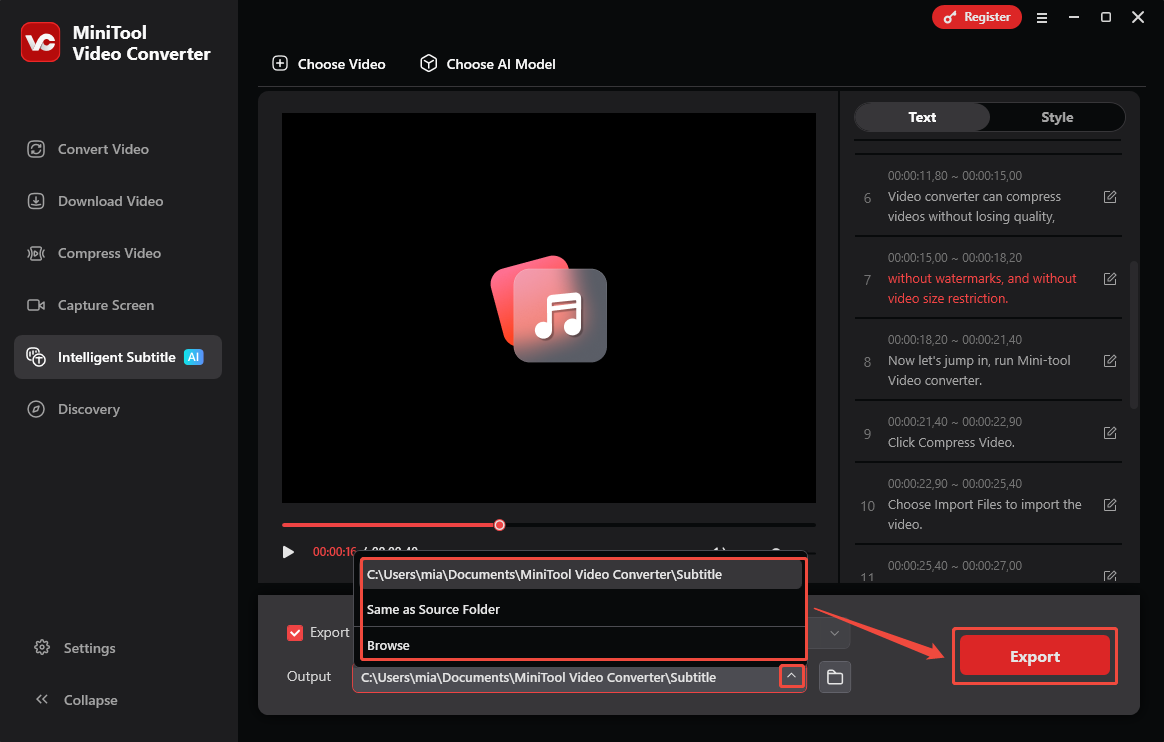Open the hamburger menu
This screenshot has height=742, width=1164.
tap(1041, 17)
